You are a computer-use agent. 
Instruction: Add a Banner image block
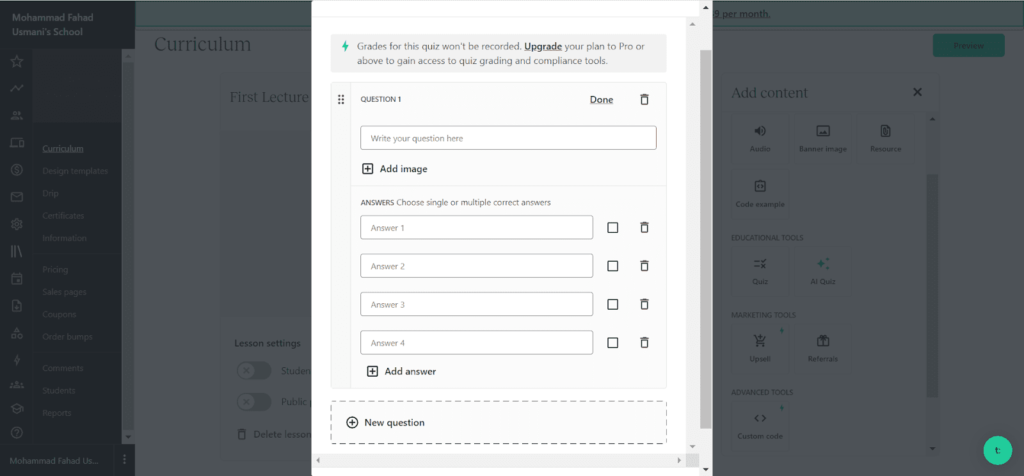(x=823, y=138)
